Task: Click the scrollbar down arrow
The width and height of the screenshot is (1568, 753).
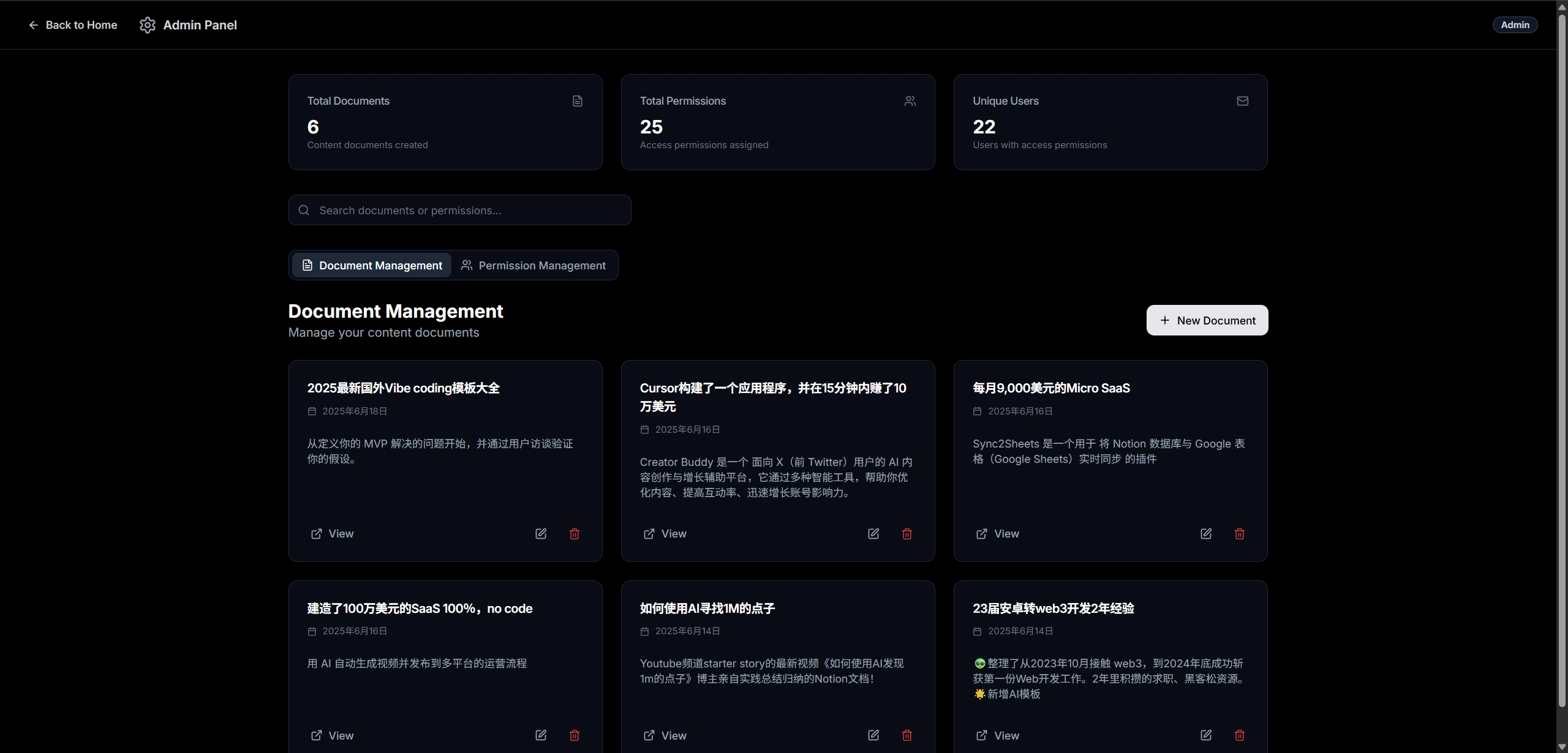Action: coord(1561,746)
